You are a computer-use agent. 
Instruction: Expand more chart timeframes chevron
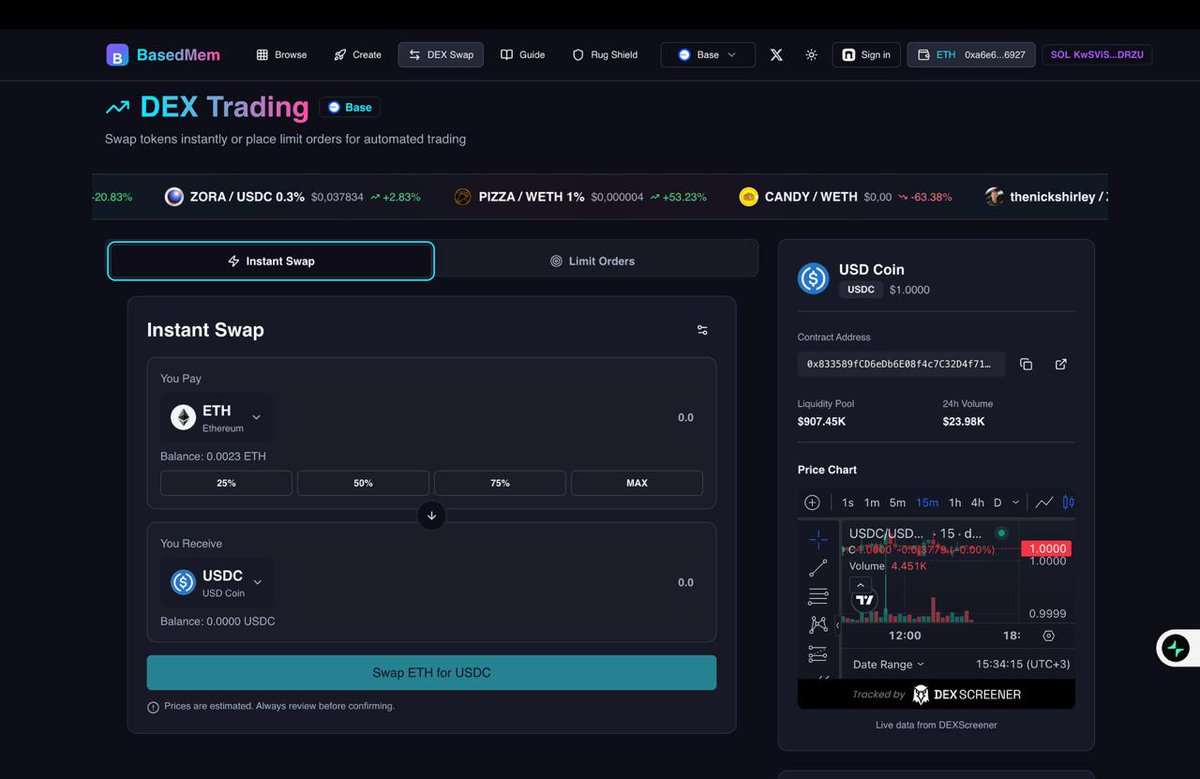pos(1016,502)
